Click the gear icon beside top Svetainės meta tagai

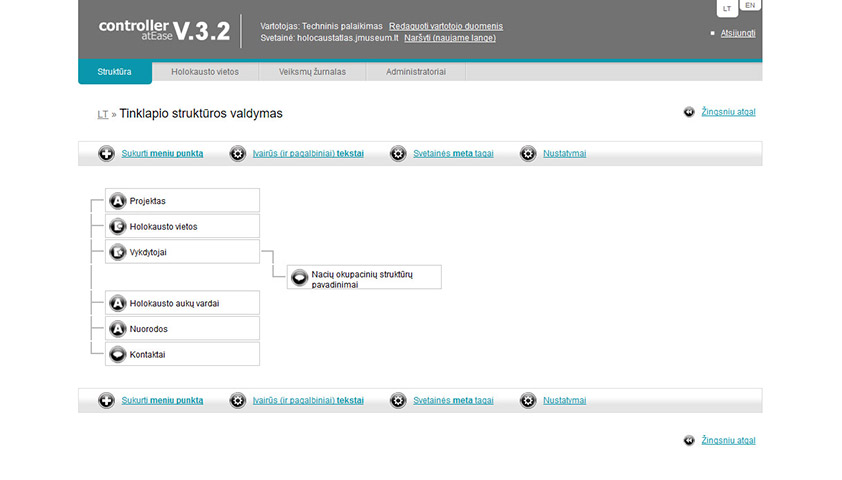tap(398, 154)
